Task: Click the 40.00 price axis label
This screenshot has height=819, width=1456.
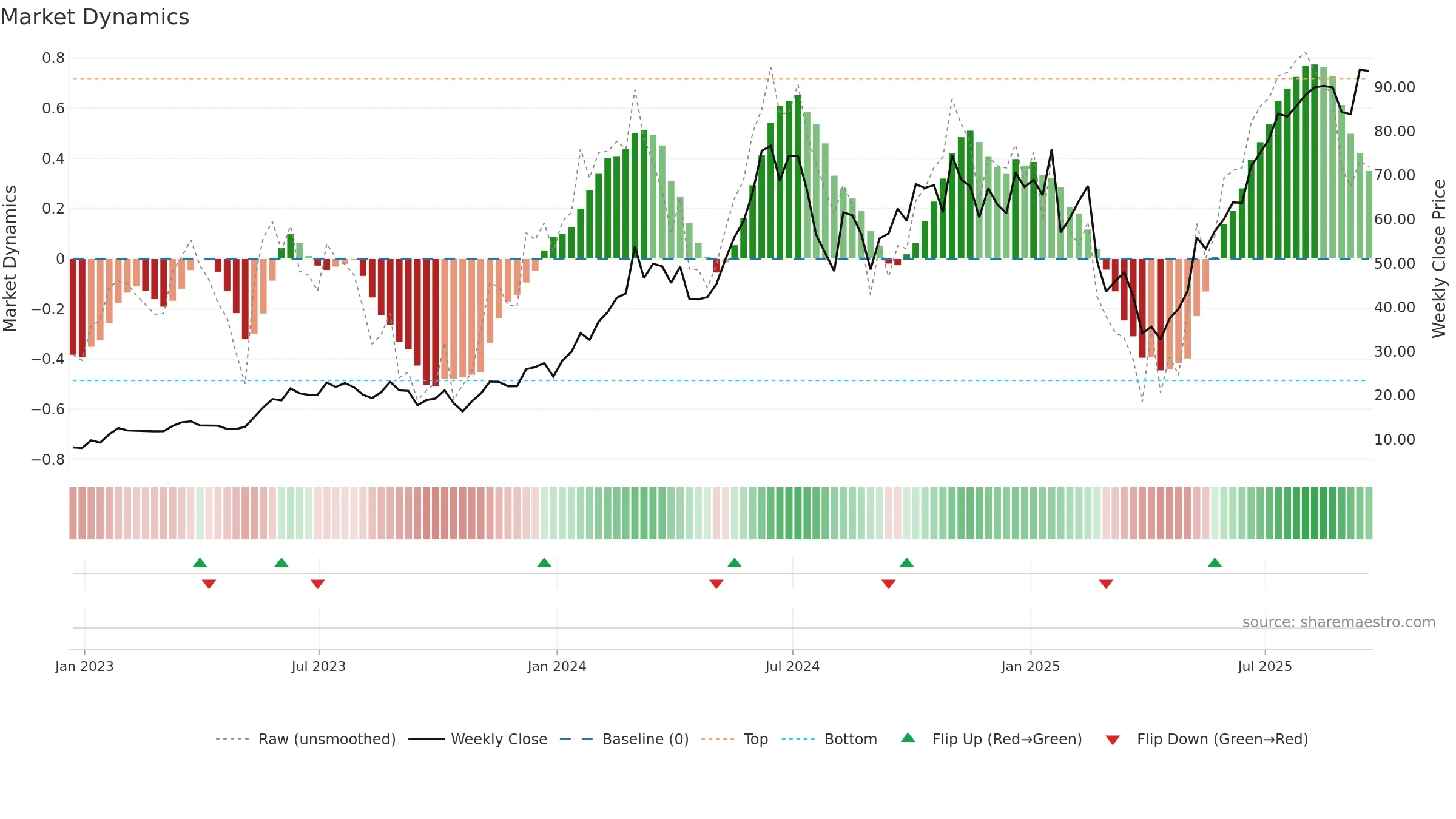Action: click(x=1395, y=308)
